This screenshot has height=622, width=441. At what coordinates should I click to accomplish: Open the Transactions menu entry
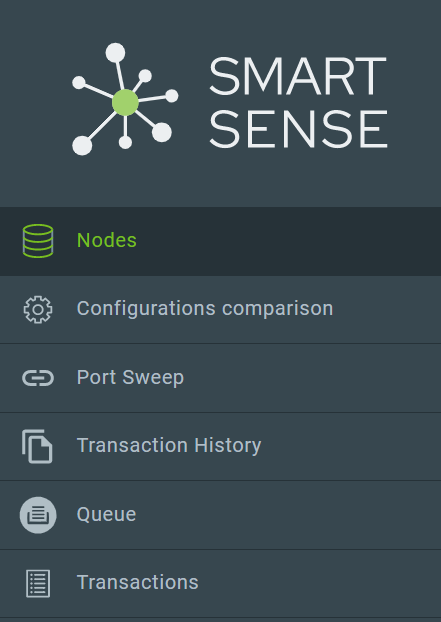(x=220, y=583)
